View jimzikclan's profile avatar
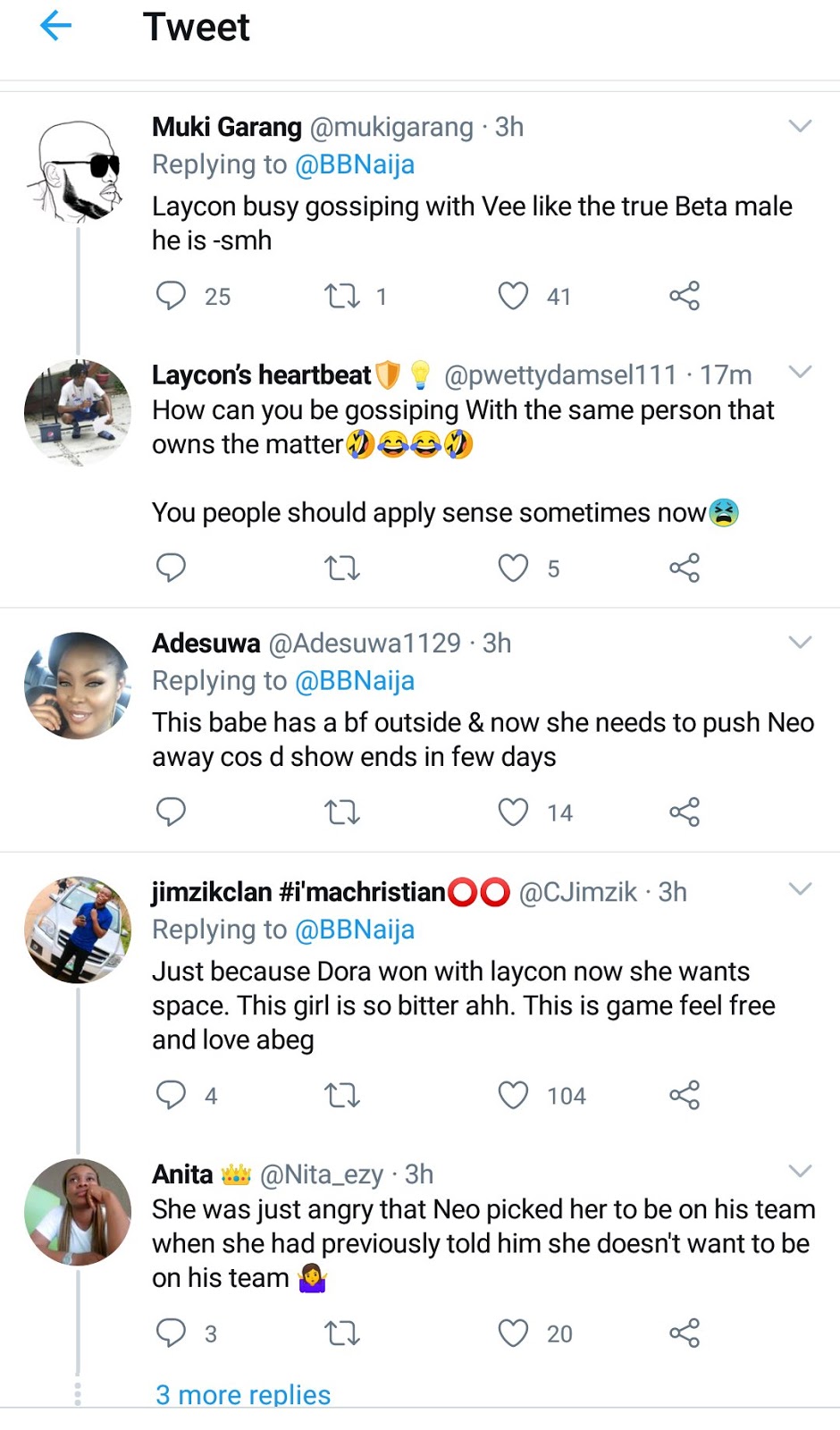Screen dimensions: 840x1430 (x=78, y=929)
